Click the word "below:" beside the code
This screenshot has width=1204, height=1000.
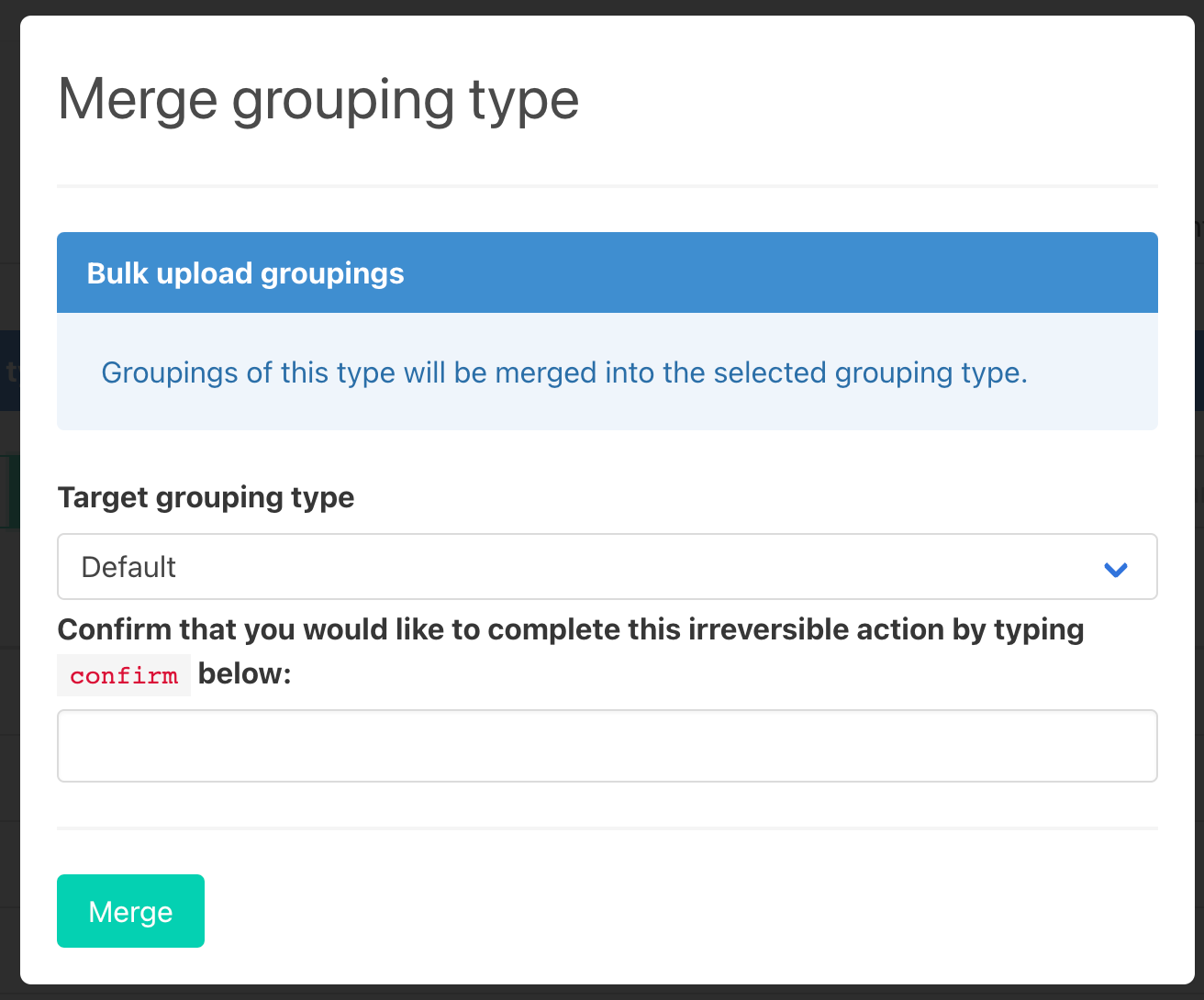coord(244,674)
